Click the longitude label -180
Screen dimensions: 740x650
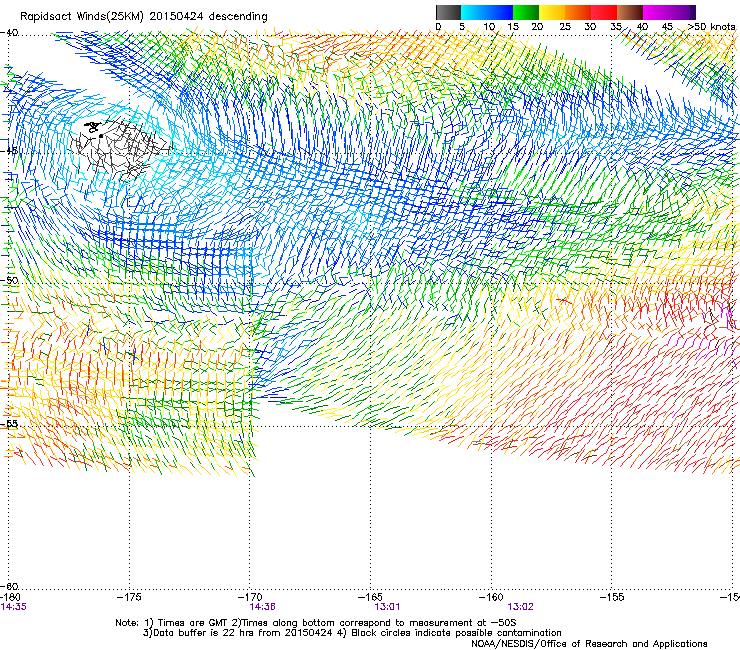click(x=10, y=598)
